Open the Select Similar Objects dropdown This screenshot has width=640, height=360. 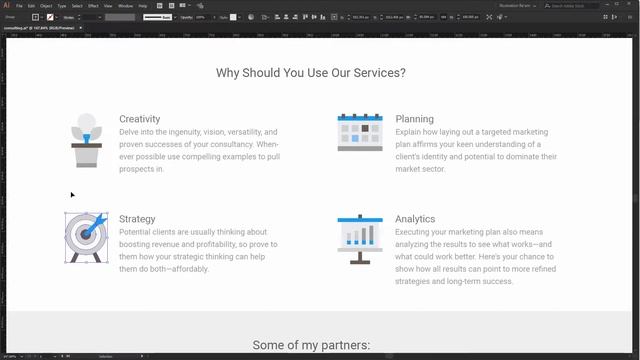coord(502,17)
